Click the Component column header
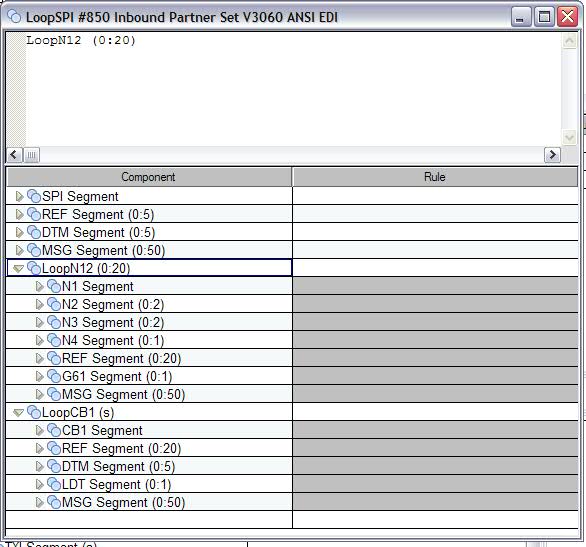 click(149, 177)
